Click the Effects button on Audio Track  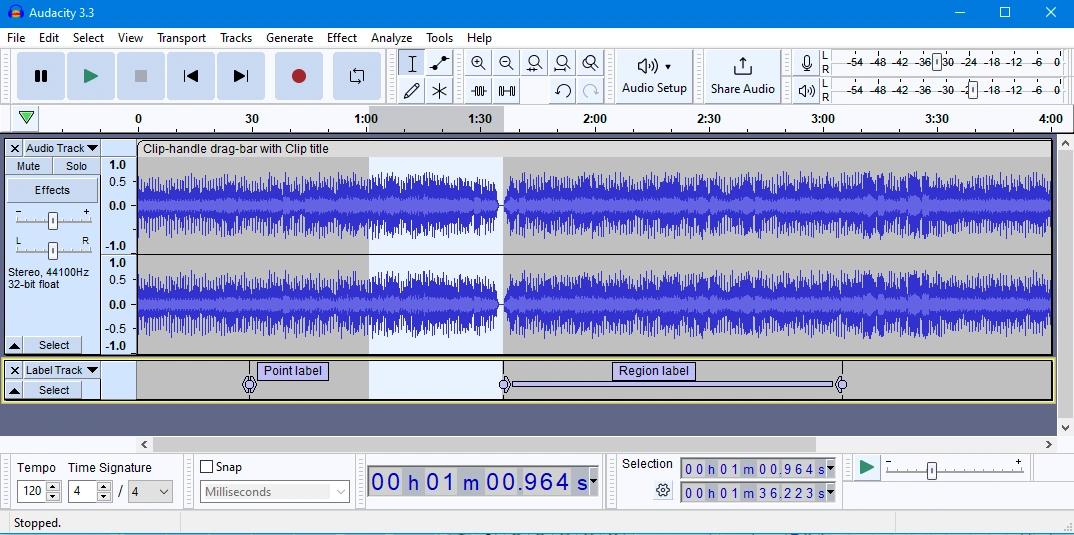[52, 190]
